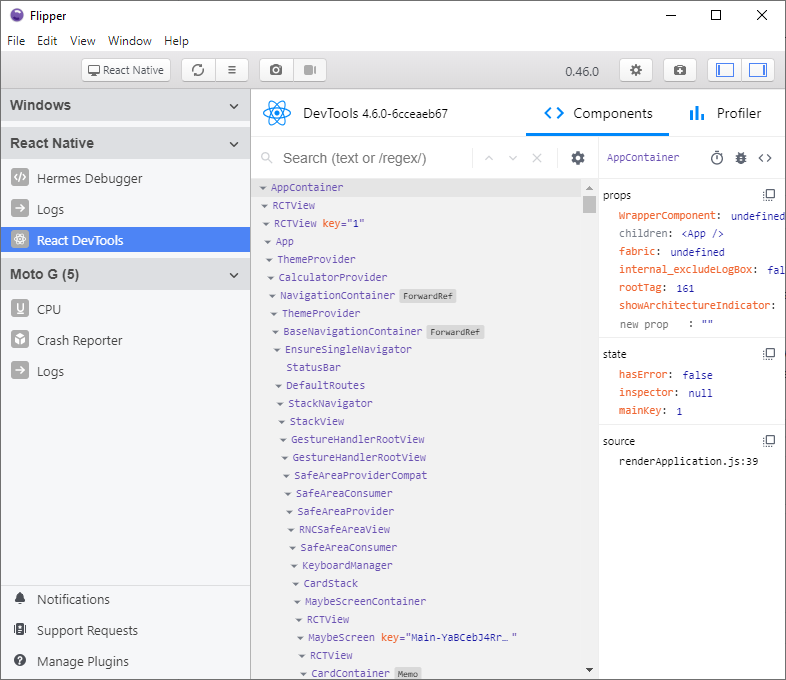
Task: Collapse the StackNavigator node
Action: 280,404
